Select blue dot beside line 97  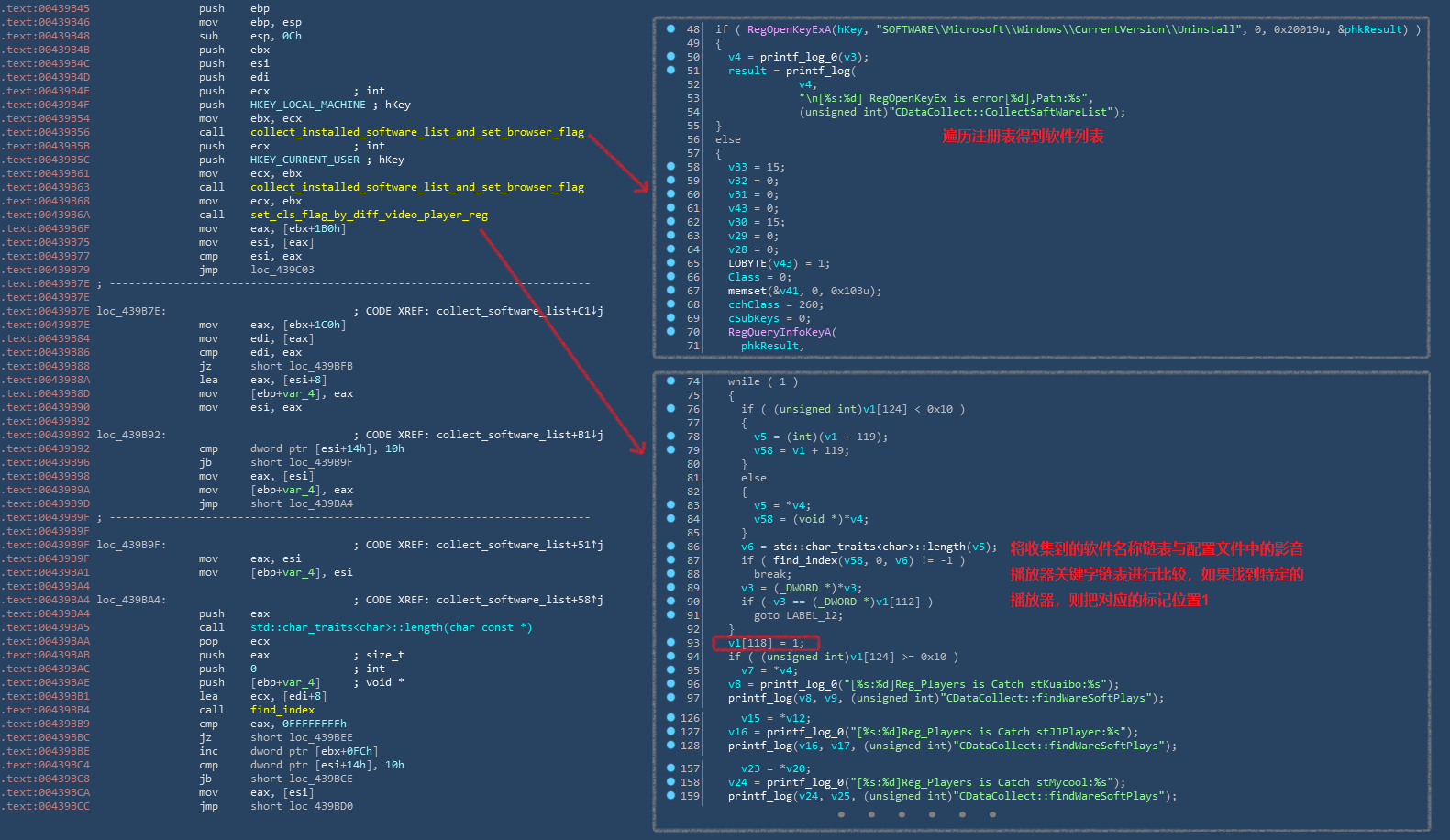pos(670,697)
